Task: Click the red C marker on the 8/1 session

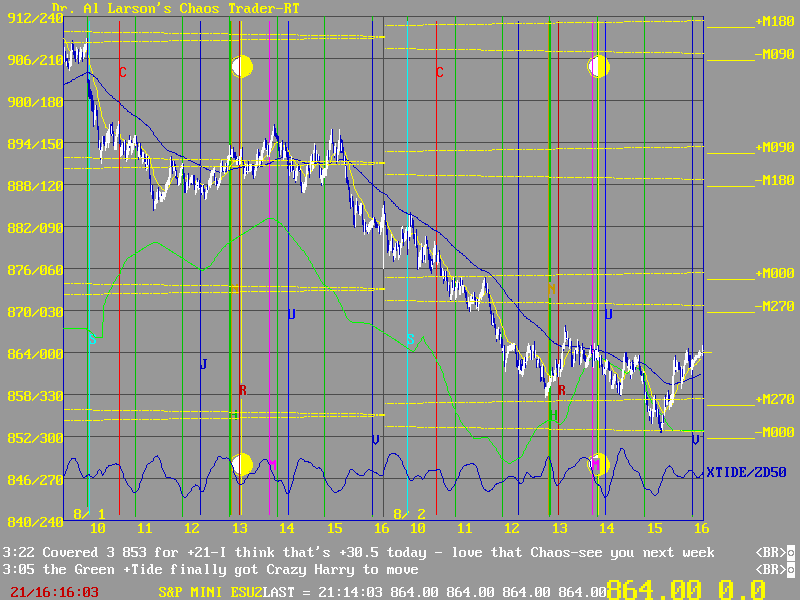Action: point(123,72)
